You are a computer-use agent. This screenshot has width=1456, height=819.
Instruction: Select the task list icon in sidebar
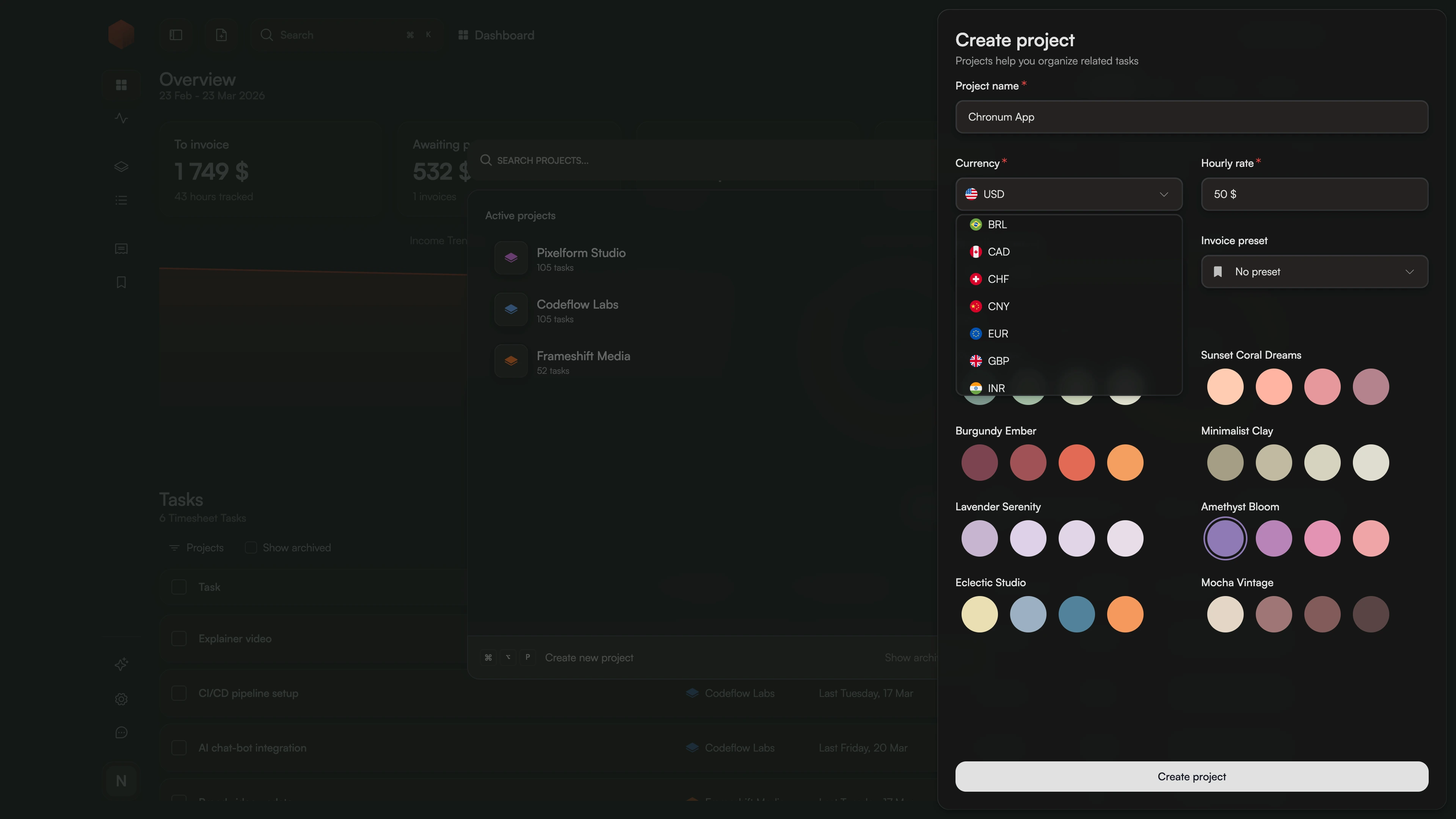(121, 199)
